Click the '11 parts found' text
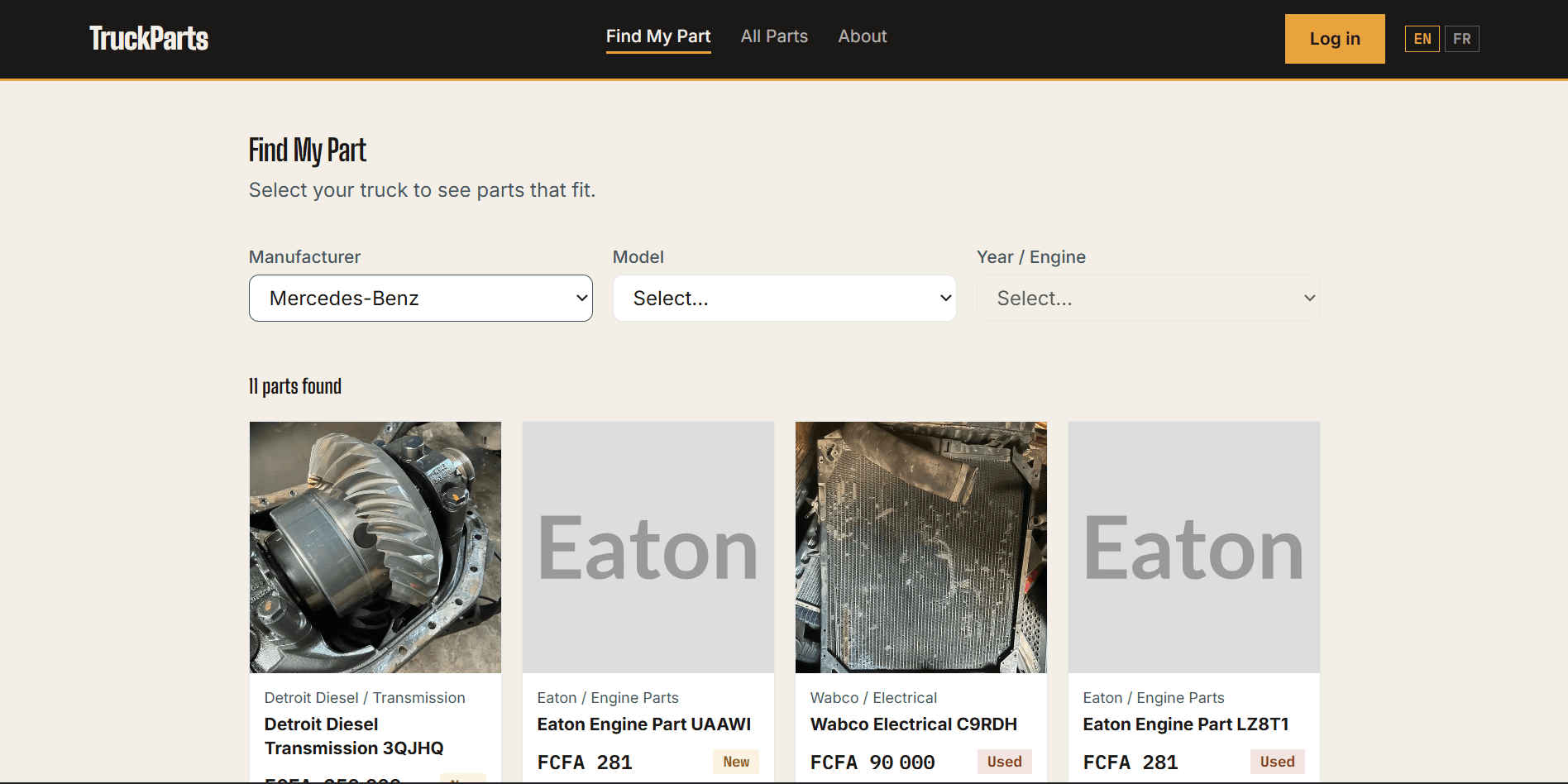 [295, 386]
